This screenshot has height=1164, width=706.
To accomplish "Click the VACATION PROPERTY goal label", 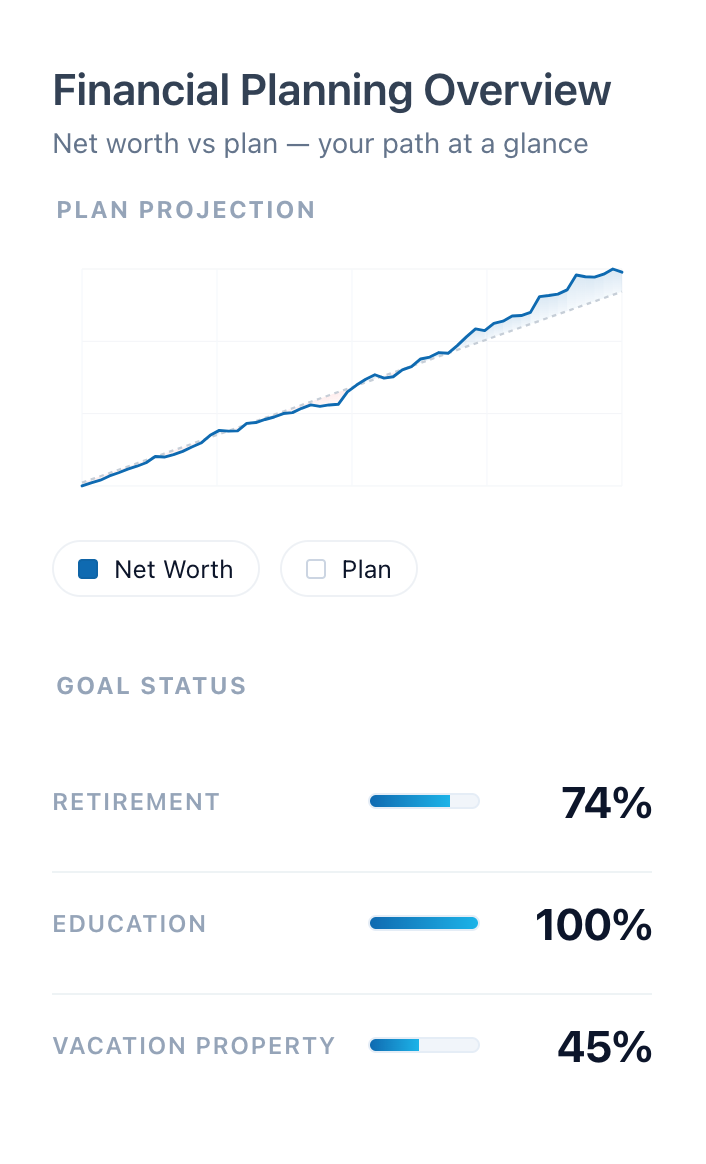I will [x=193, y=1045].
